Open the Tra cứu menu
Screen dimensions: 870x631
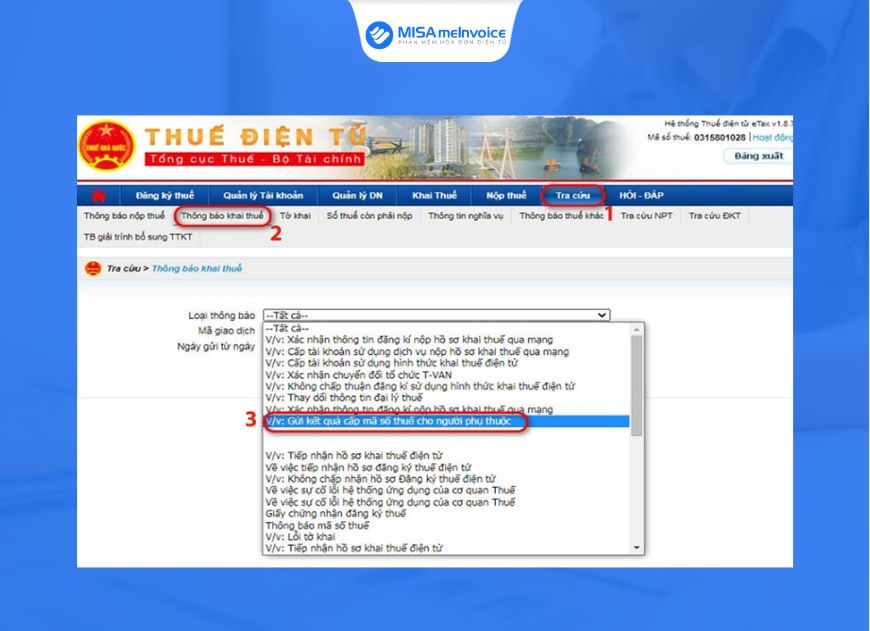(x=573, y=195)
